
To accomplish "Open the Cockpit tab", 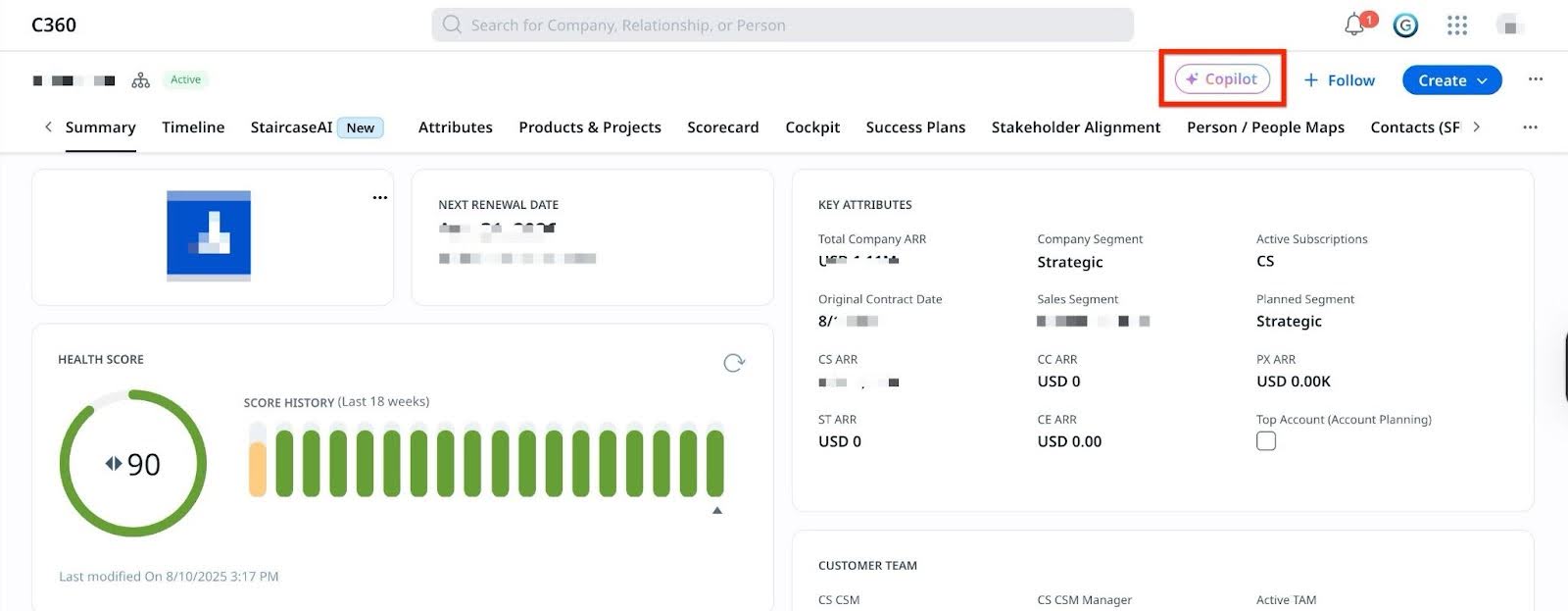I will [x=812, y=127].
